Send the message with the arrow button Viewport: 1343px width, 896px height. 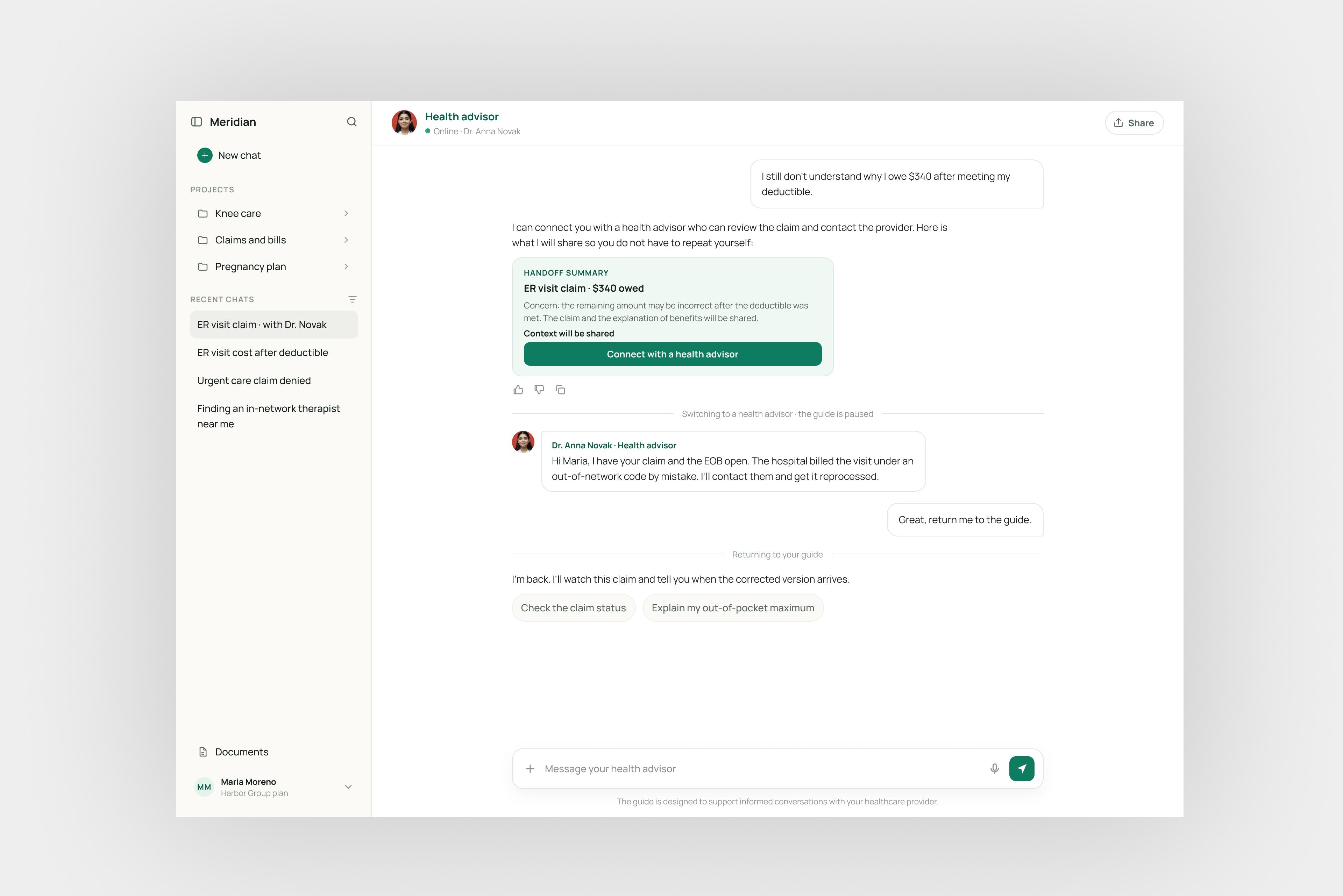tap(1022, 769)
